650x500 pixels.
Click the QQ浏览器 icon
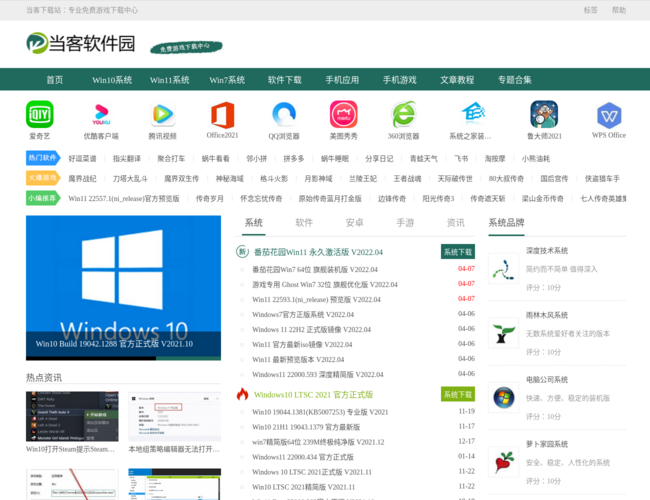pyautogui.click(x=284, y=114)
